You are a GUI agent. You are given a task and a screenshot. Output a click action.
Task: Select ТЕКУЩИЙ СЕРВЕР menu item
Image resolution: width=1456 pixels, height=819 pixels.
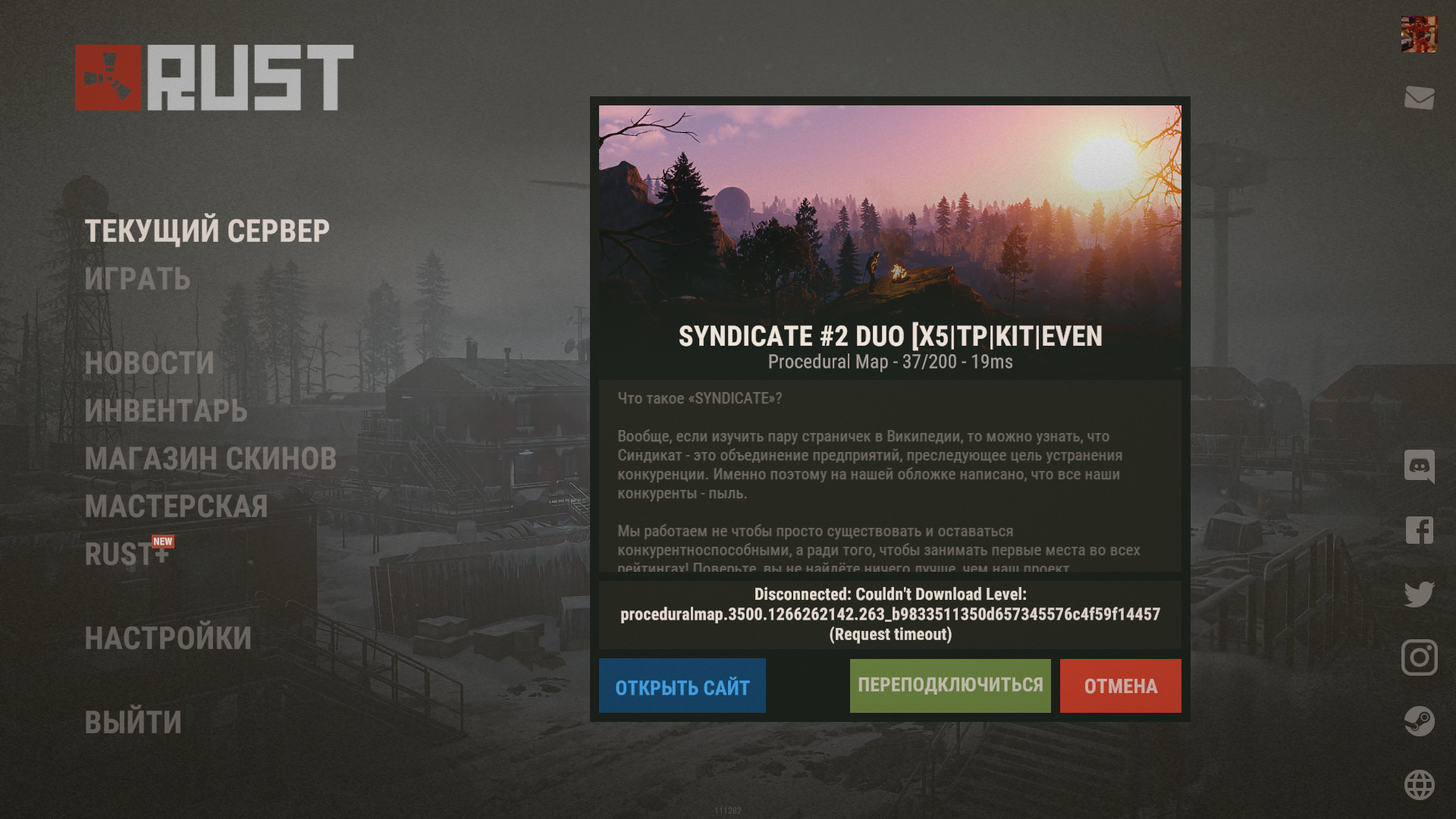[207, 231]
